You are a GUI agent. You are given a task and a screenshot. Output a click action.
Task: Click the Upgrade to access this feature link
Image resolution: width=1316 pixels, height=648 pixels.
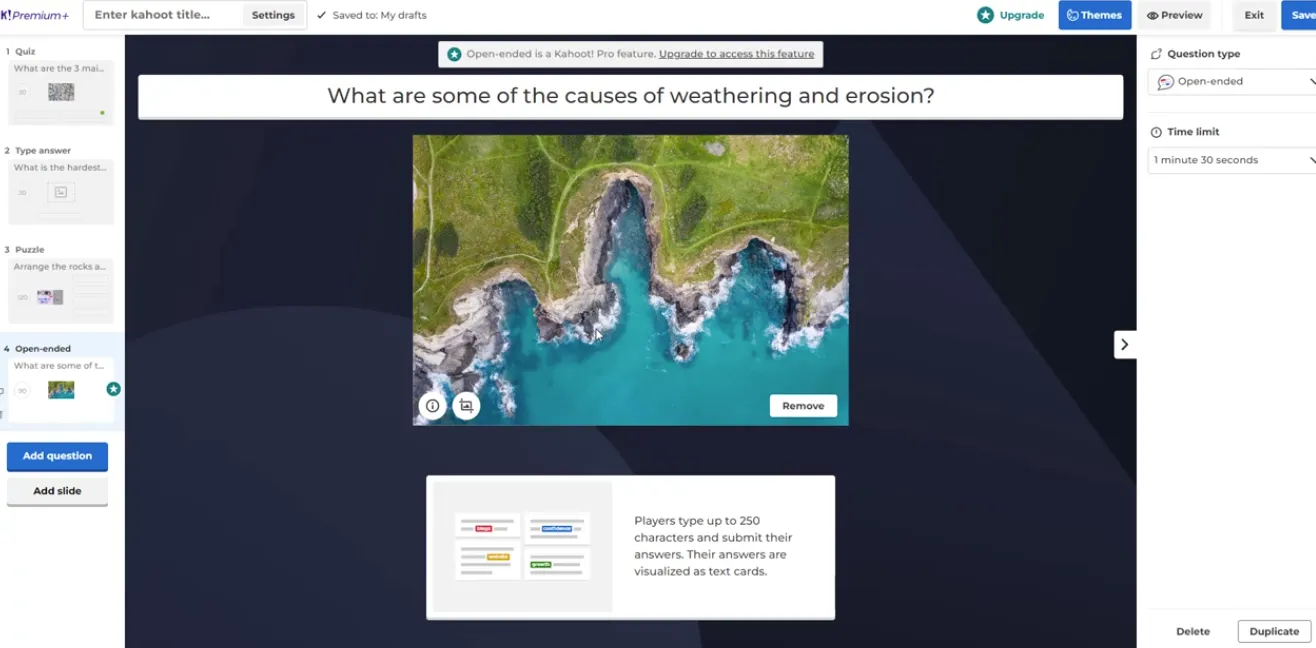(736, 54)
